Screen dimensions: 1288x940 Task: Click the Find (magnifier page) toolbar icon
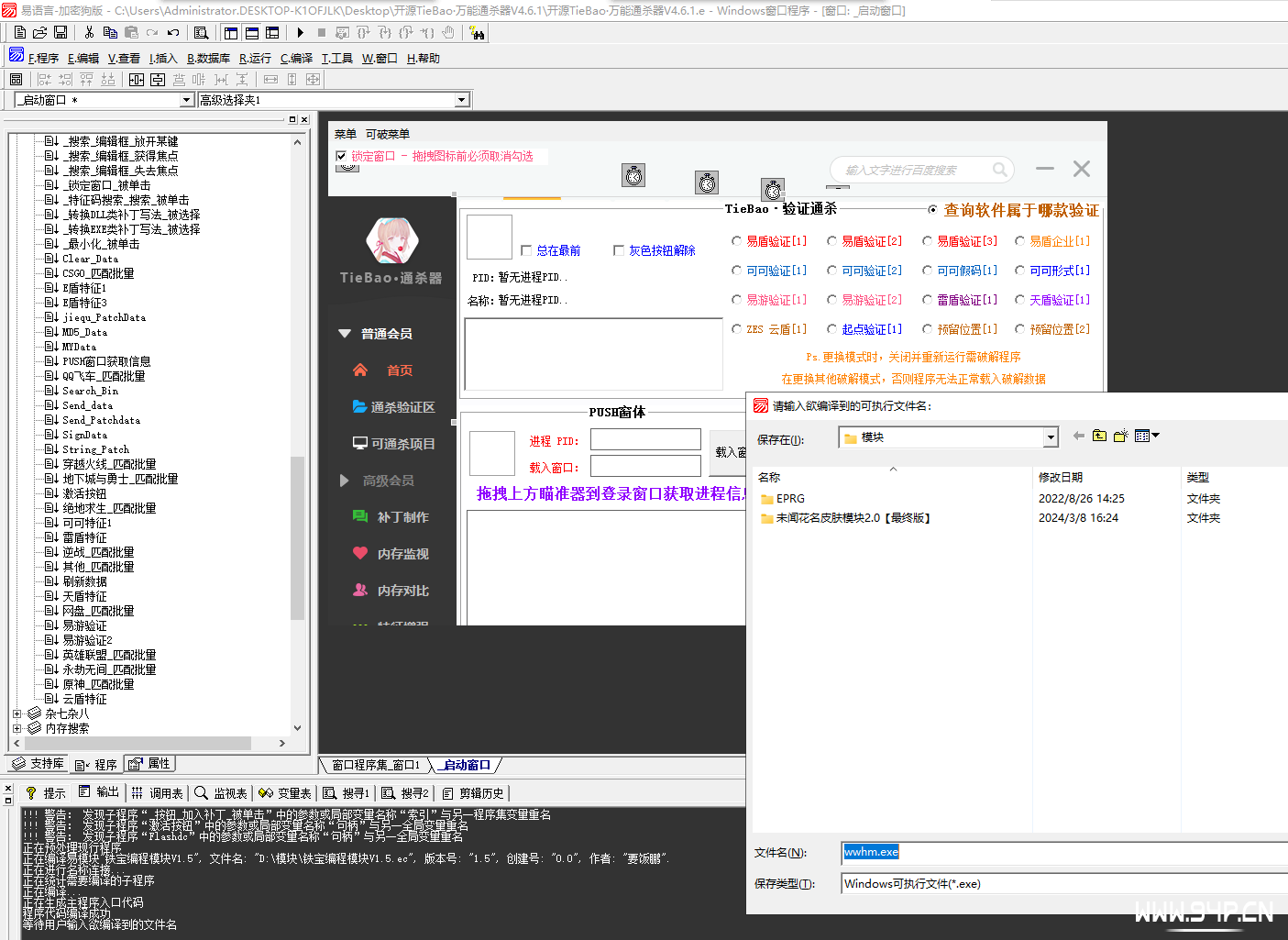[202, 32]
